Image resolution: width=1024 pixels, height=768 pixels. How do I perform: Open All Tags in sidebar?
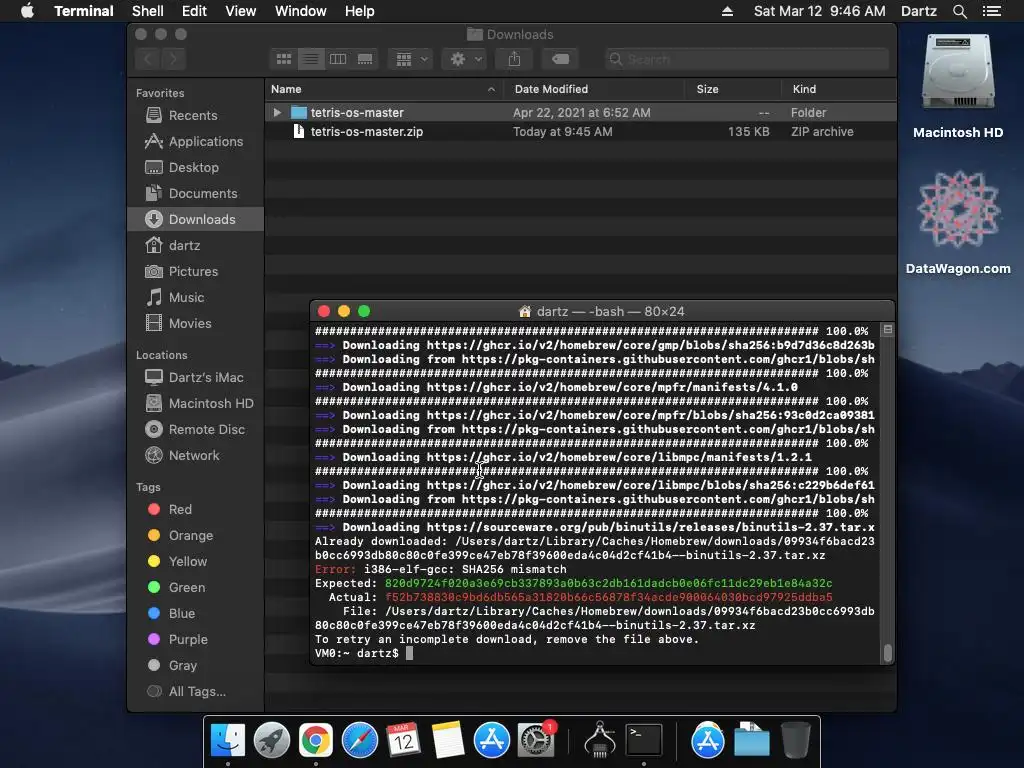click(197, 692)
